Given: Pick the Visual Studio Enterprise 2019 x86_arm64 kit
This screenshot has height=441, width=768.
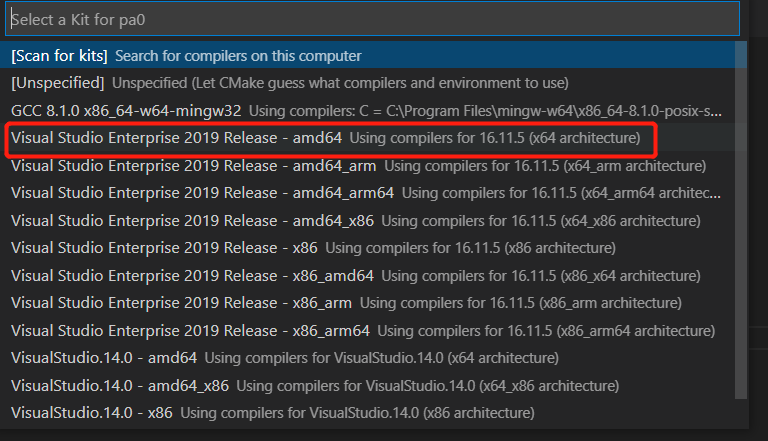Looking at the screenshot, I should [373, 331].
